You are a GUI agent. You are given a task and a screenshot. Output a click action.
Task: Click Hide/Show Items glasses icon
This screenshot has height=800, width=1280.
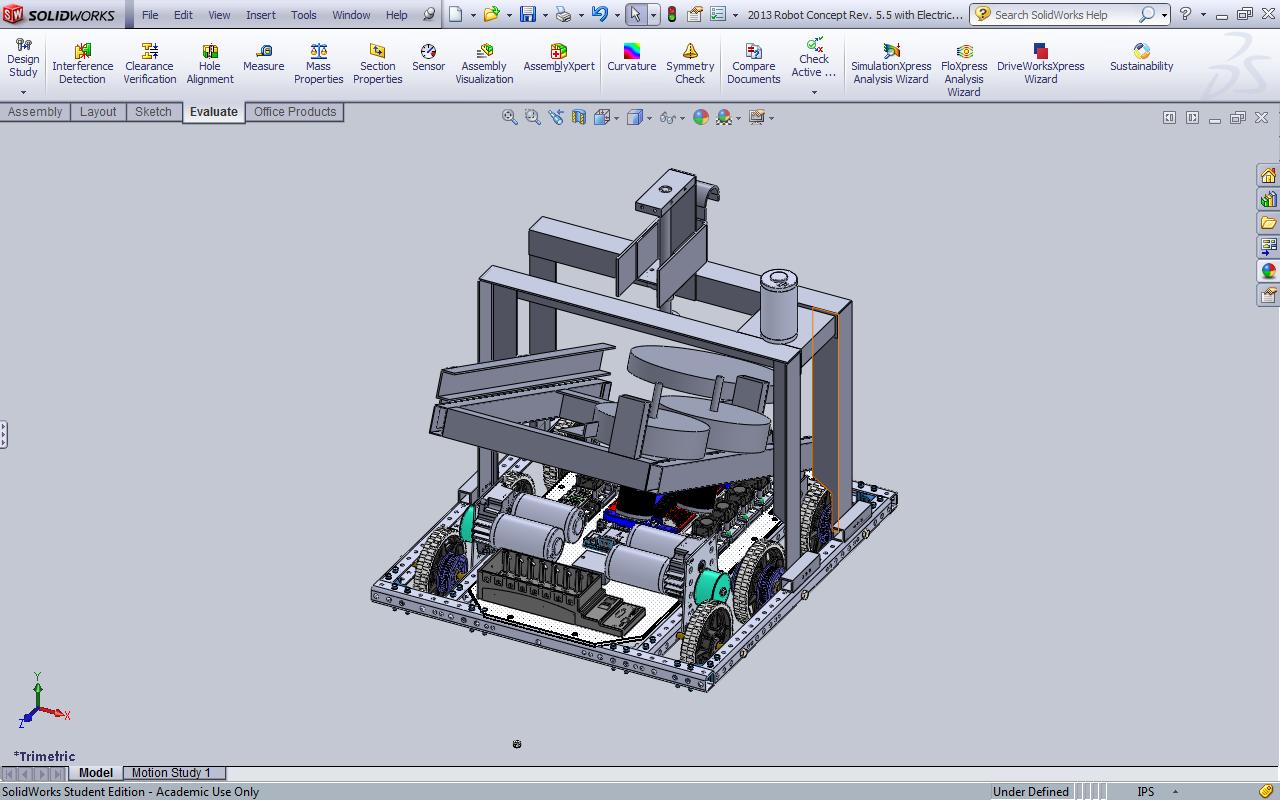(x=667, y=117)
